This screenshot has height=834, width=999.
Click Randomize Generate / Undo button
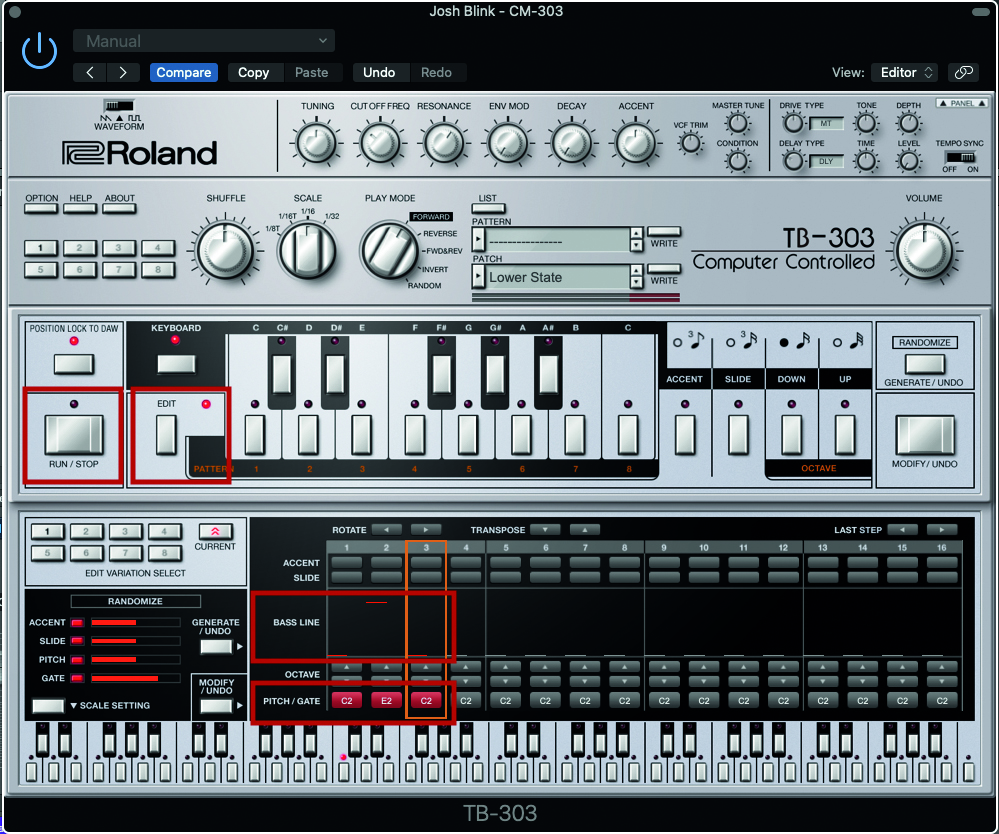click(x=924, y=364)
